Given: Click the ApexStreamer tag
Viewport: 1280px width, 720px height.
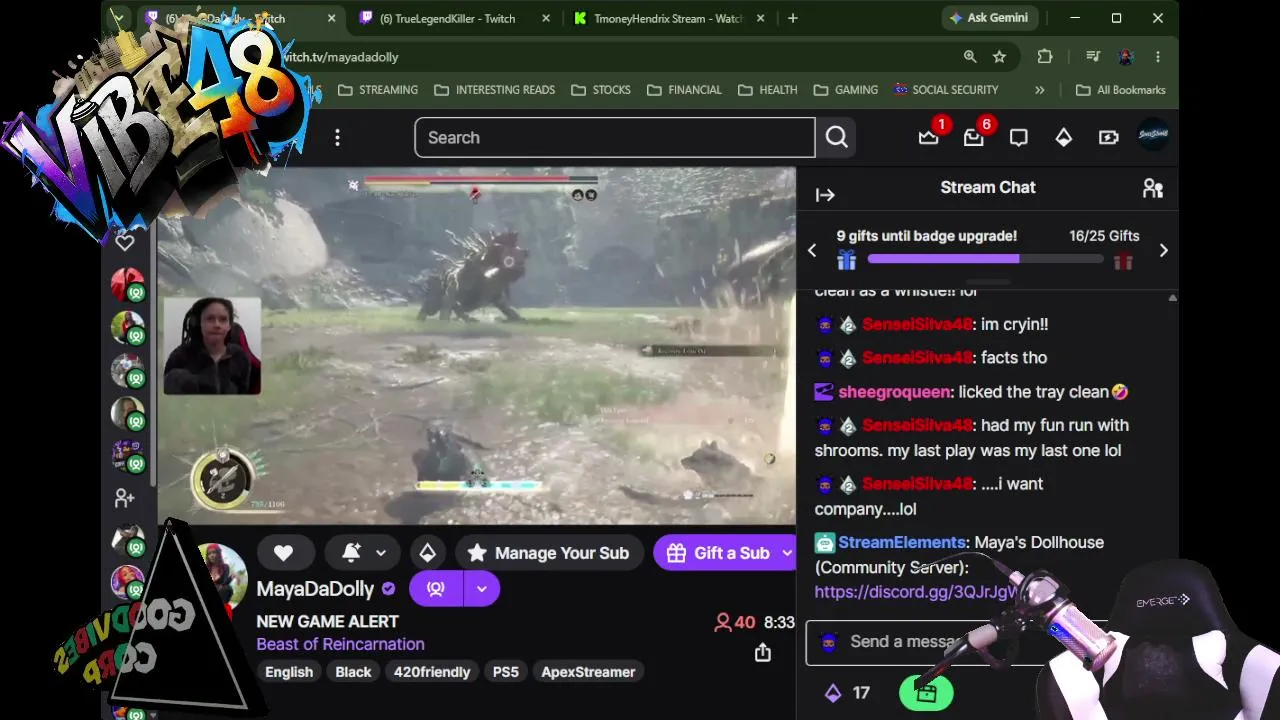Looking at the screenshot, I should 588,672.
